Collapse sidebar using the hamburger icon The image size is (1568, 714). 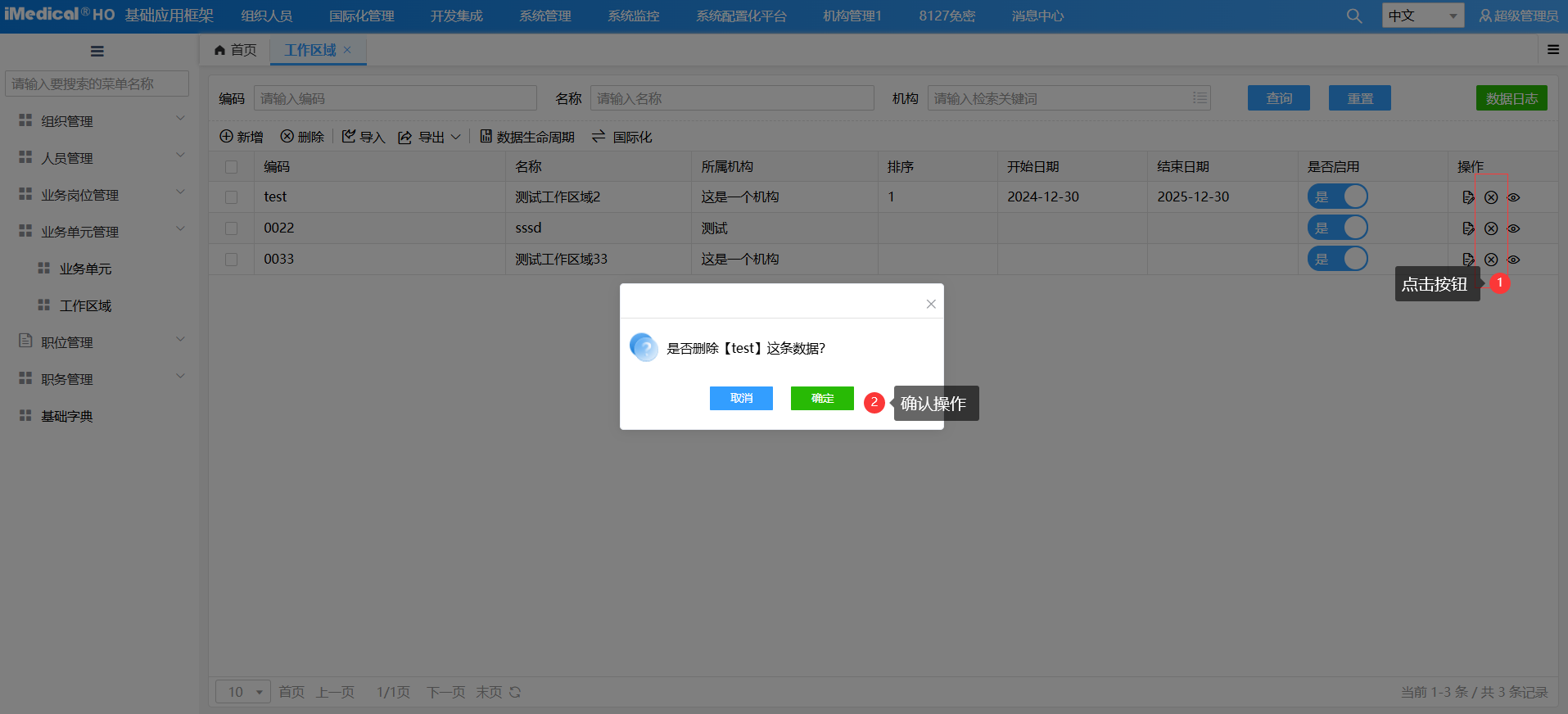[x=97, y=52]
